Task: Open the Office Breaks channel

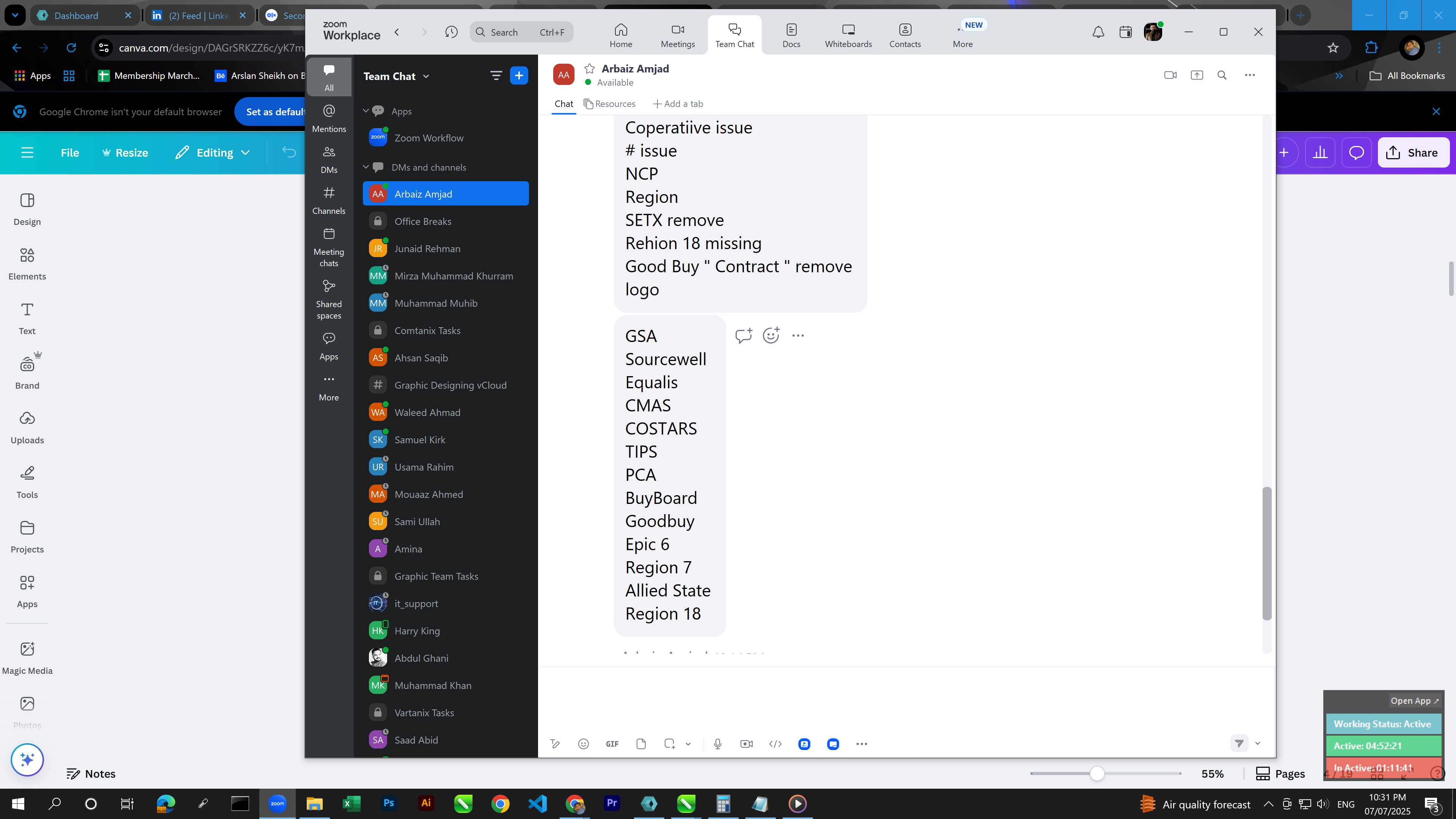Action: tap(446, 221)
